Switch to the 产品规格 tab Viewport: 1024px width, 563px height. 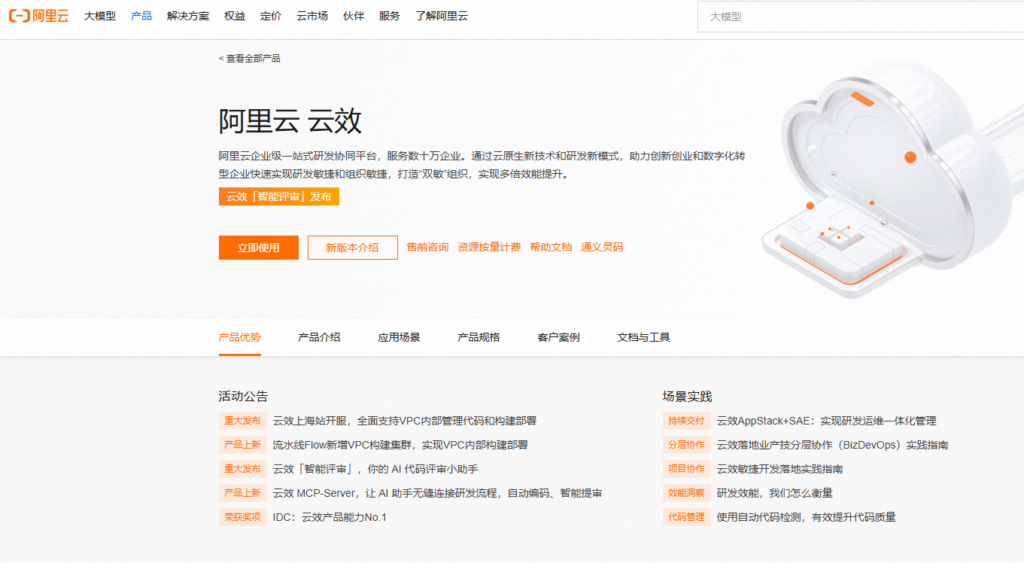[479, 337]
